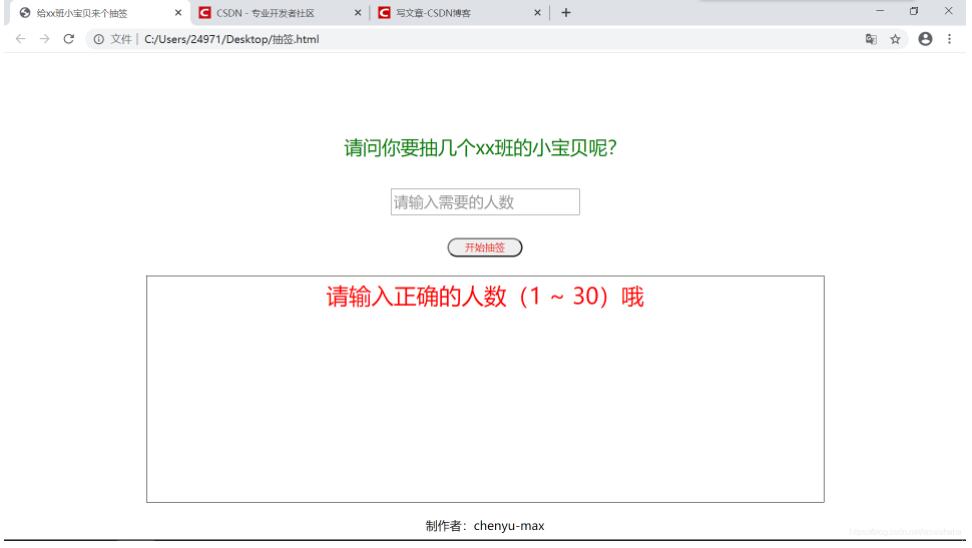Close the 写文章-CSDN博客 tab
The image size is (972, 548).
(x=537, y=12)
